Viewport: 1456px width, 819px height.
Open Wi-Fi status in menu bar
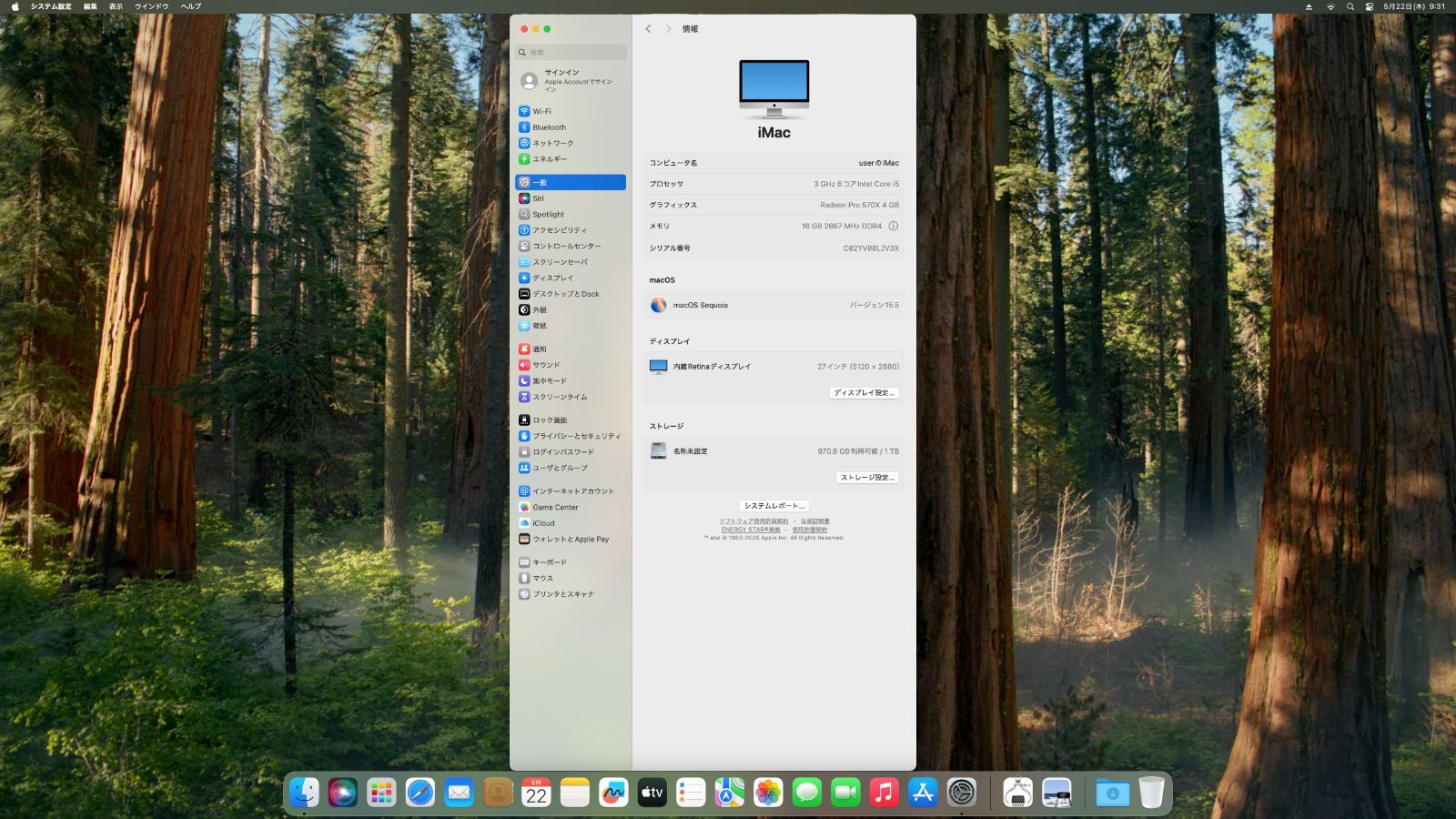point(1330,6)
